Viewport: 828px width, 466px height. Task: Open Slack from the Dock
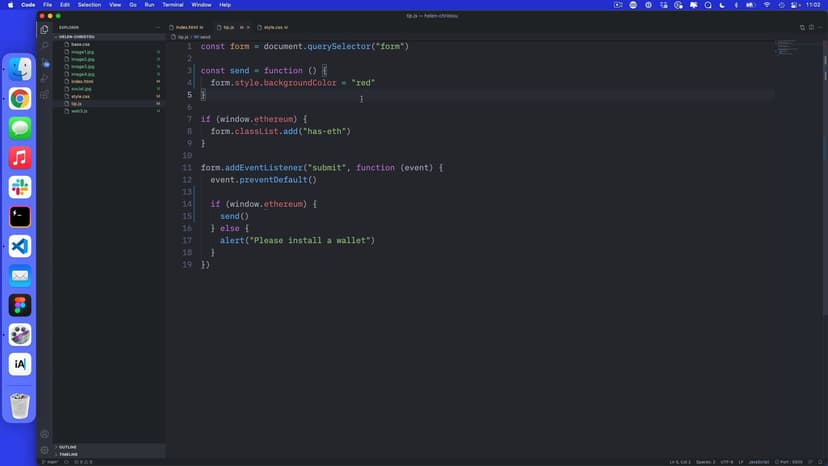pyautogui.click(x=20, y=187)
